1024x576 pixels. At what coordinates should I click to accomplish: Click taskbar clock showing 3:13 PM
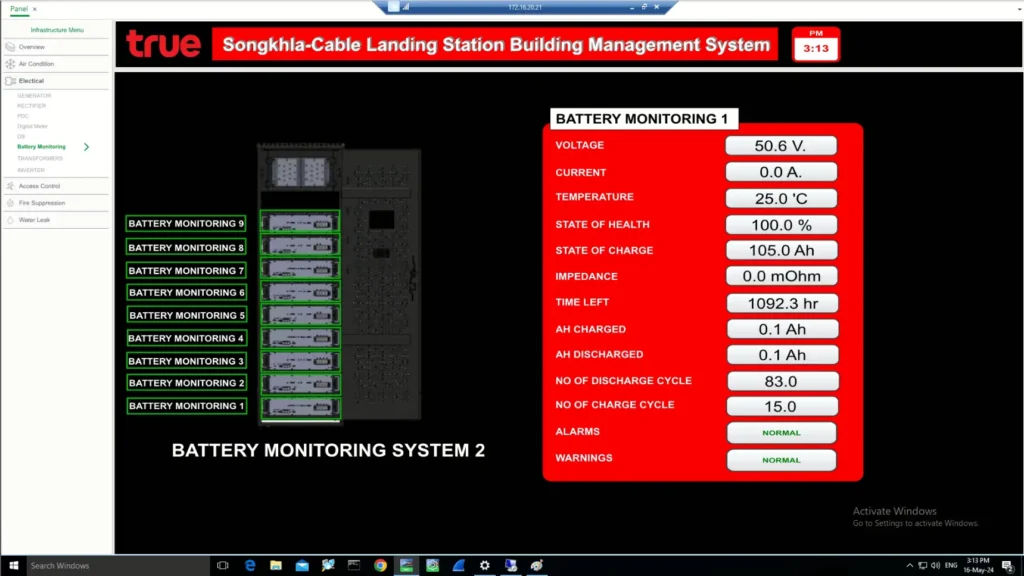[978, 566]
